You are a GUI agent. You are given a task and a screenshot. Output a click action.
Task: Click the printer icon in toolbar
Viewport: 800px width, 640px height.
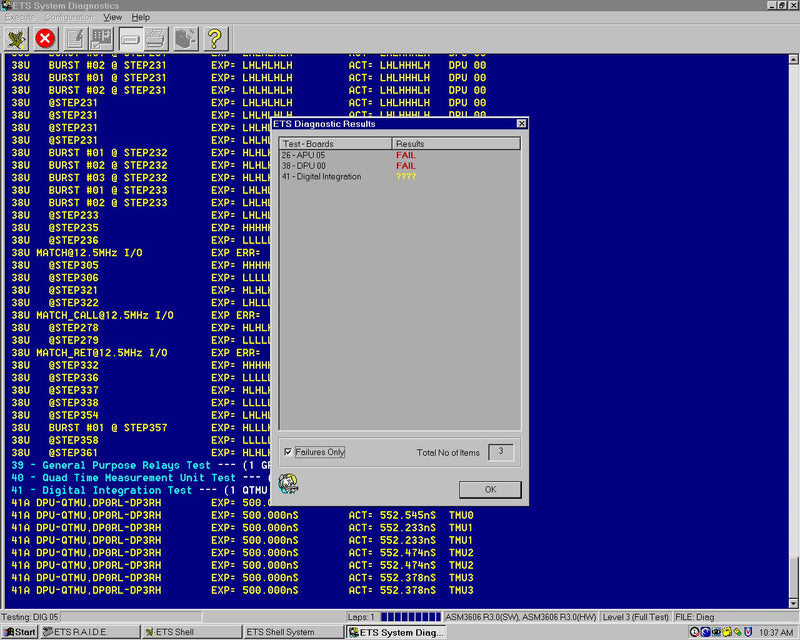click(157, 39)
